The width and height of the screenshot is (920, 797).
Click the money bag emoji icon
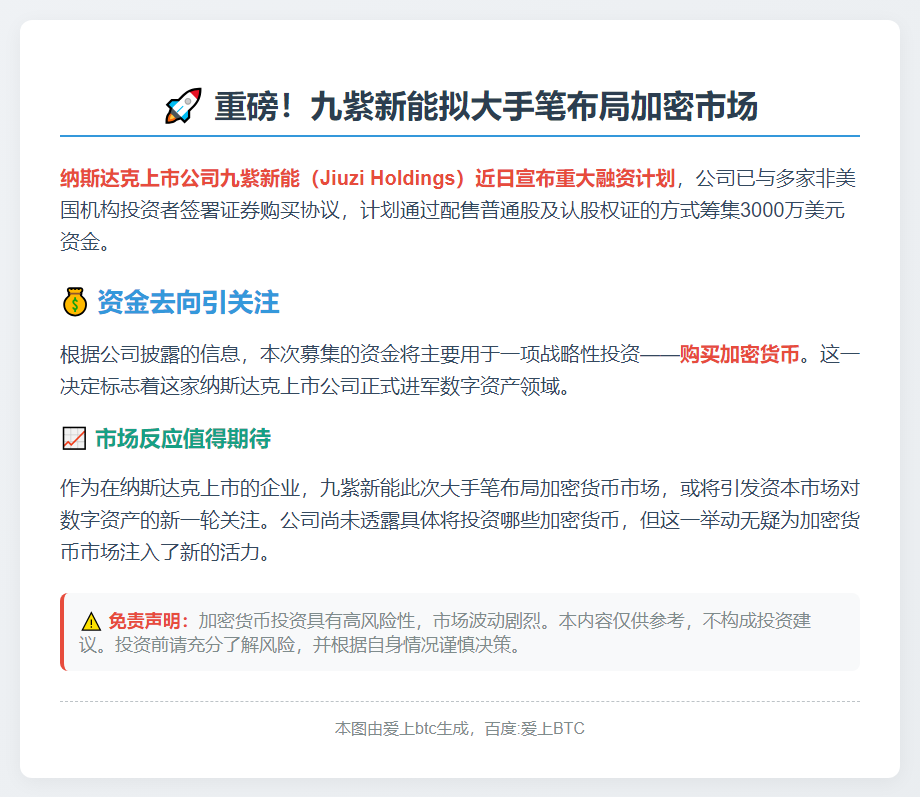[75, 302]
